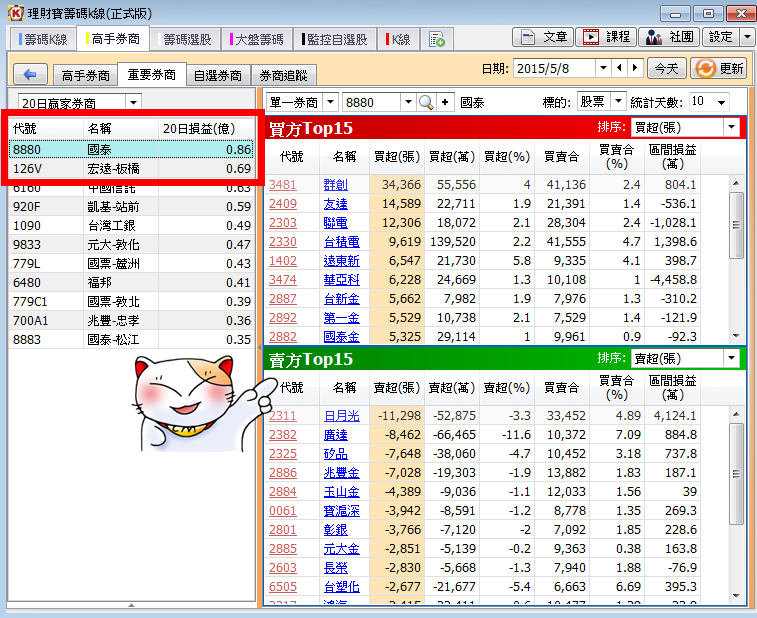Viewport: 757px width, 618px height.
Task: Open the 單一券商 dropdown
Action: click(330, 102)
